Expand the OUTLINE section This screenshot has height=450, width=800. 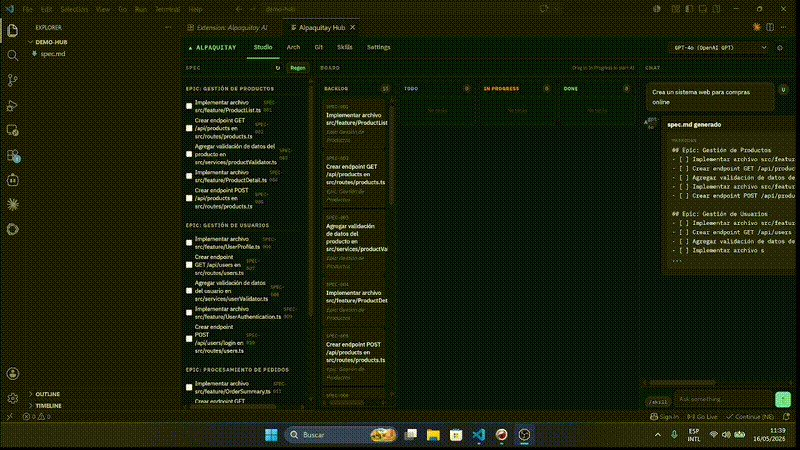point(47,394)
